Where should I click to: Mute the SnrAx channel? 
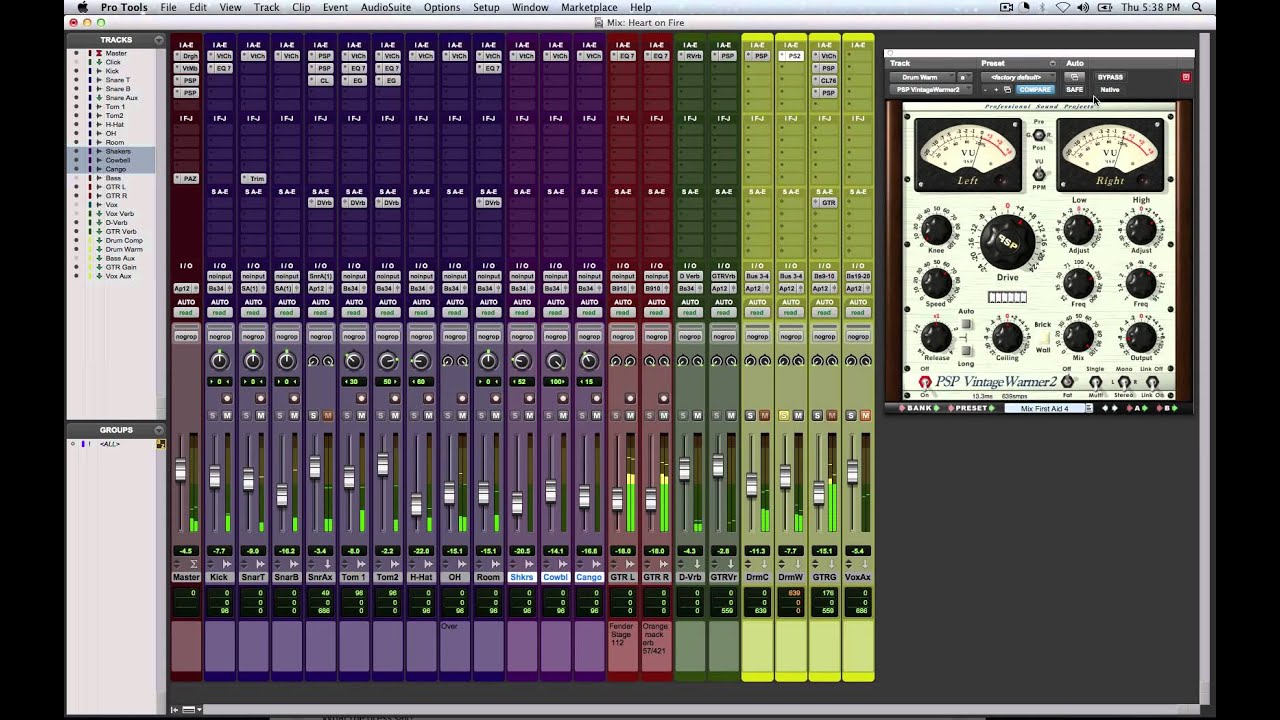pos(327,415)
